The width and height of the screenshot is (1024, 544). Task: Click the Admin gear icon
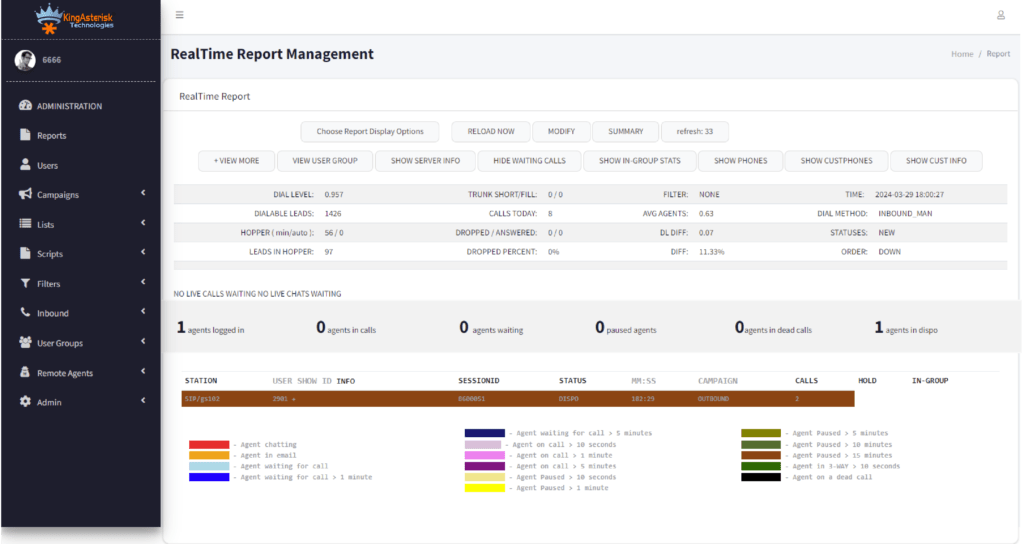pyautogui.click(x=26, y=402)
